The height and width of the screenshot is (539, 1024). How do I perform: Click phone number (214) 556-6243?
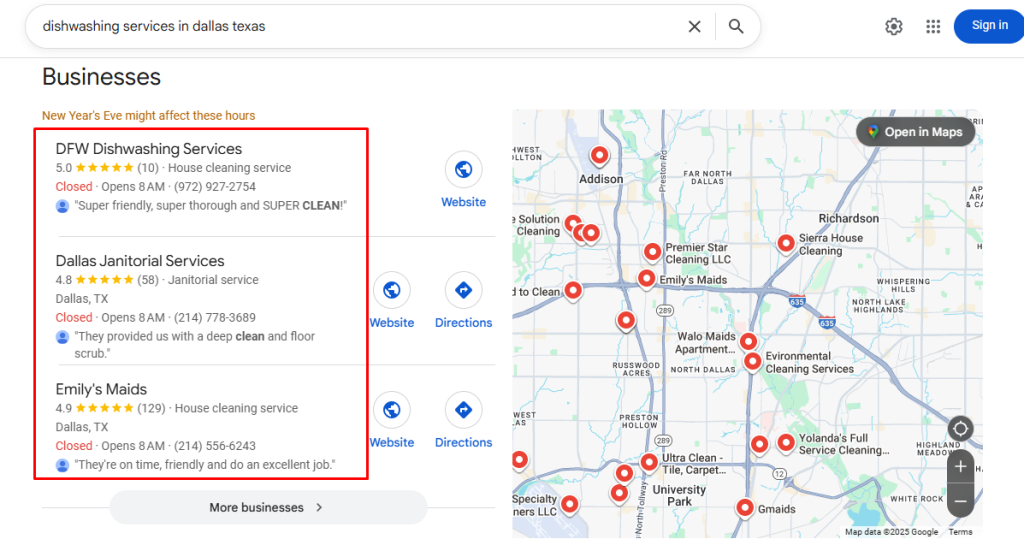point(215,446)
